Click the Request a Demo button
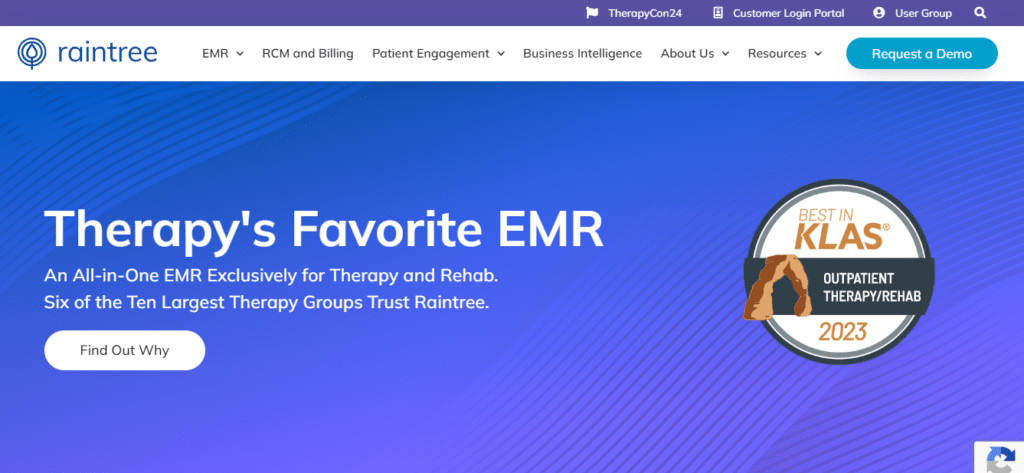Screen dimensions: 1024x473 921,54
